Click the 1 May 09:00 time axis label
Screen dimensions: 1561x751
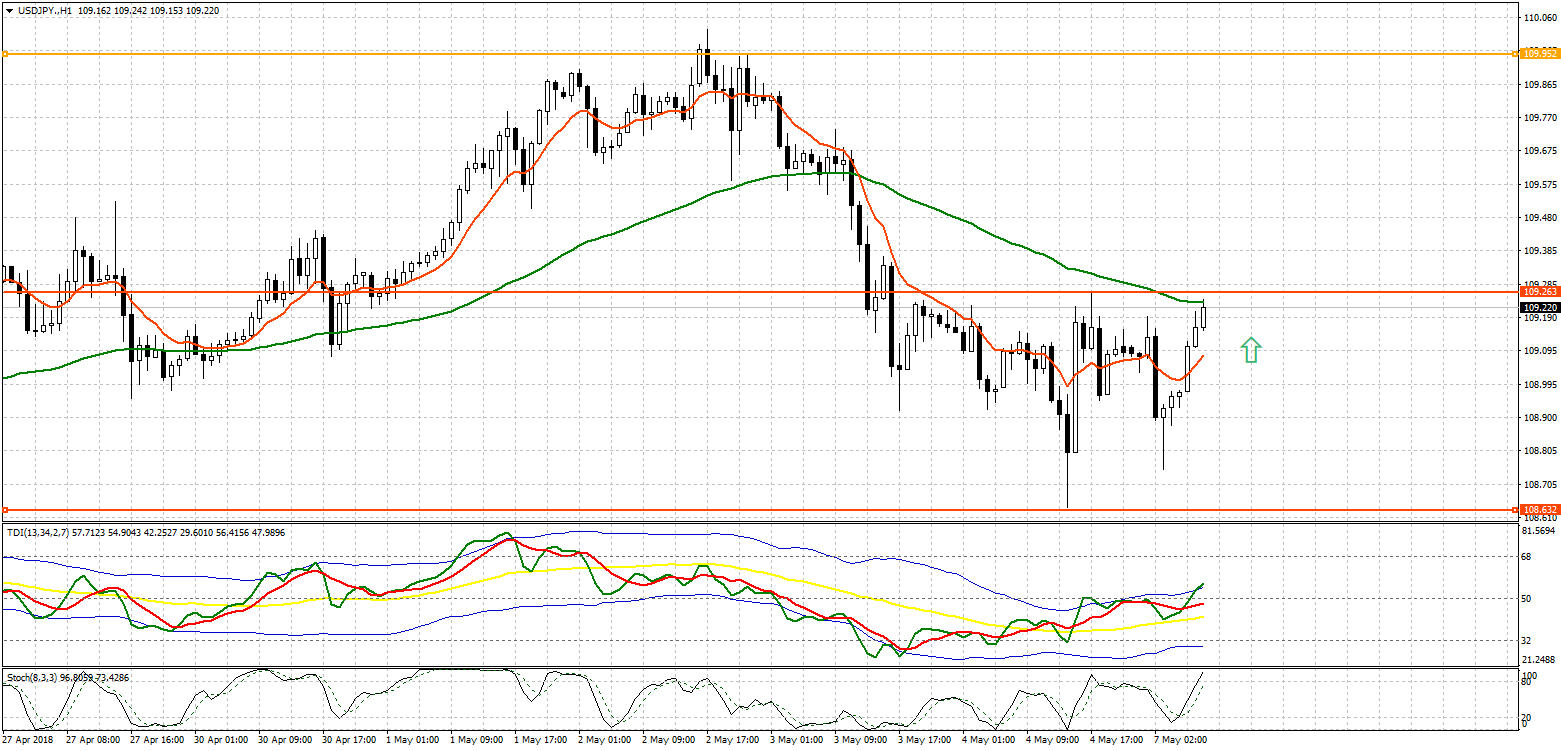477,740
